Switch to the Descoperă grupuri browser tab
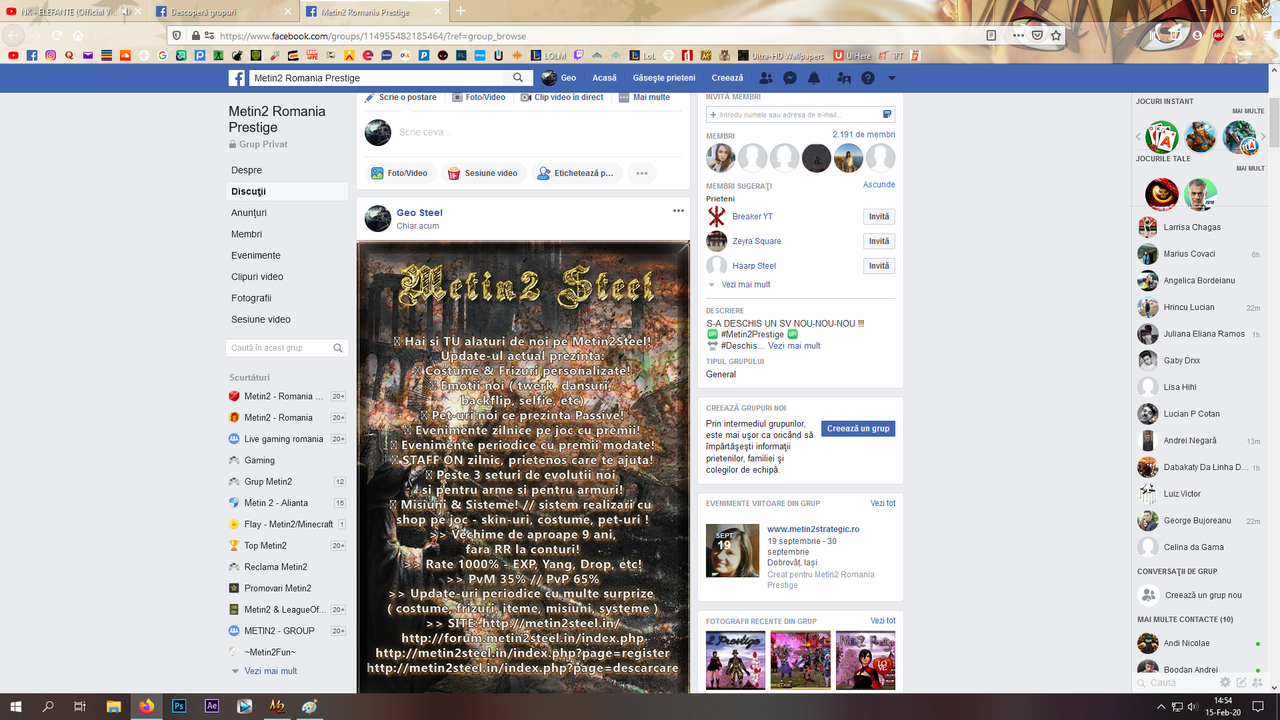Viewport: 1280px width, 720px height. 225,11
